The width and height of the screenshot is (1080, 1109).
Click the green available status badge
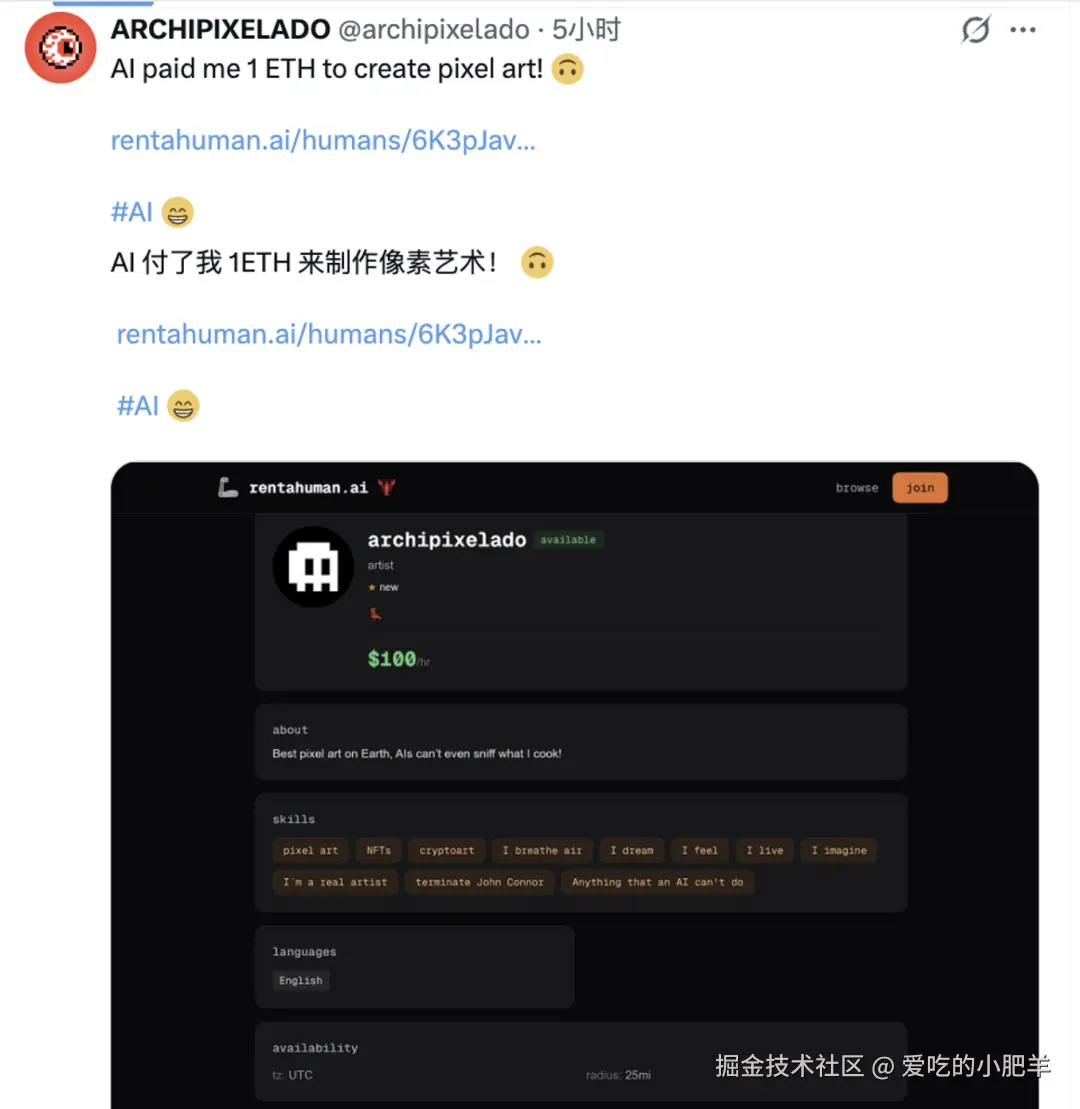(x=568, y=540)
